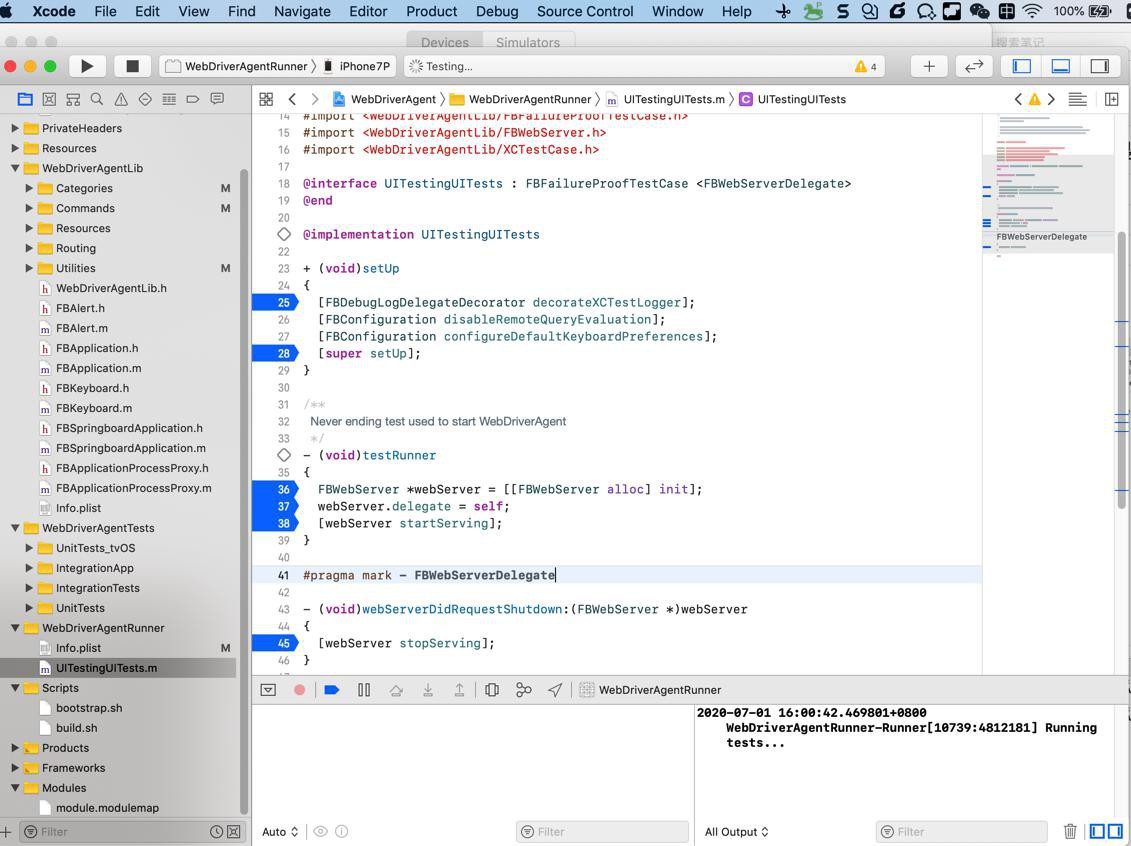Click the Run (play) button in toolbar
The image size is (1131, 846).
coord(87,66)
